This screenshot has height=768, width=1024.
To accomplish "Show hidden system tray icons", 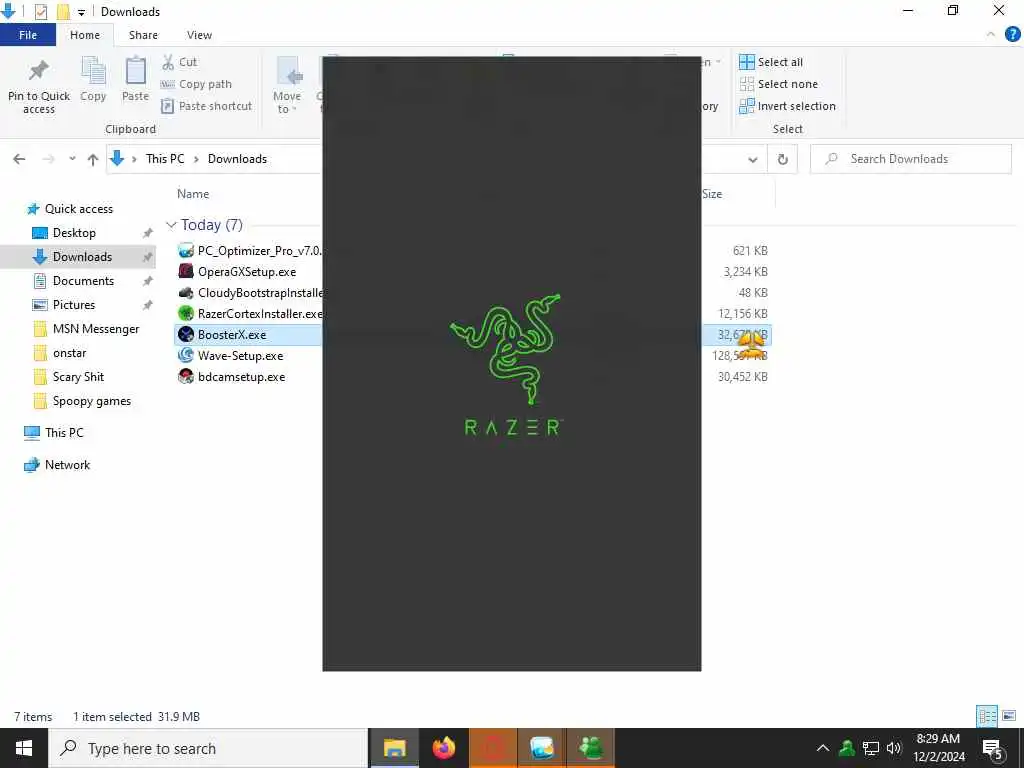I will 823,748.
